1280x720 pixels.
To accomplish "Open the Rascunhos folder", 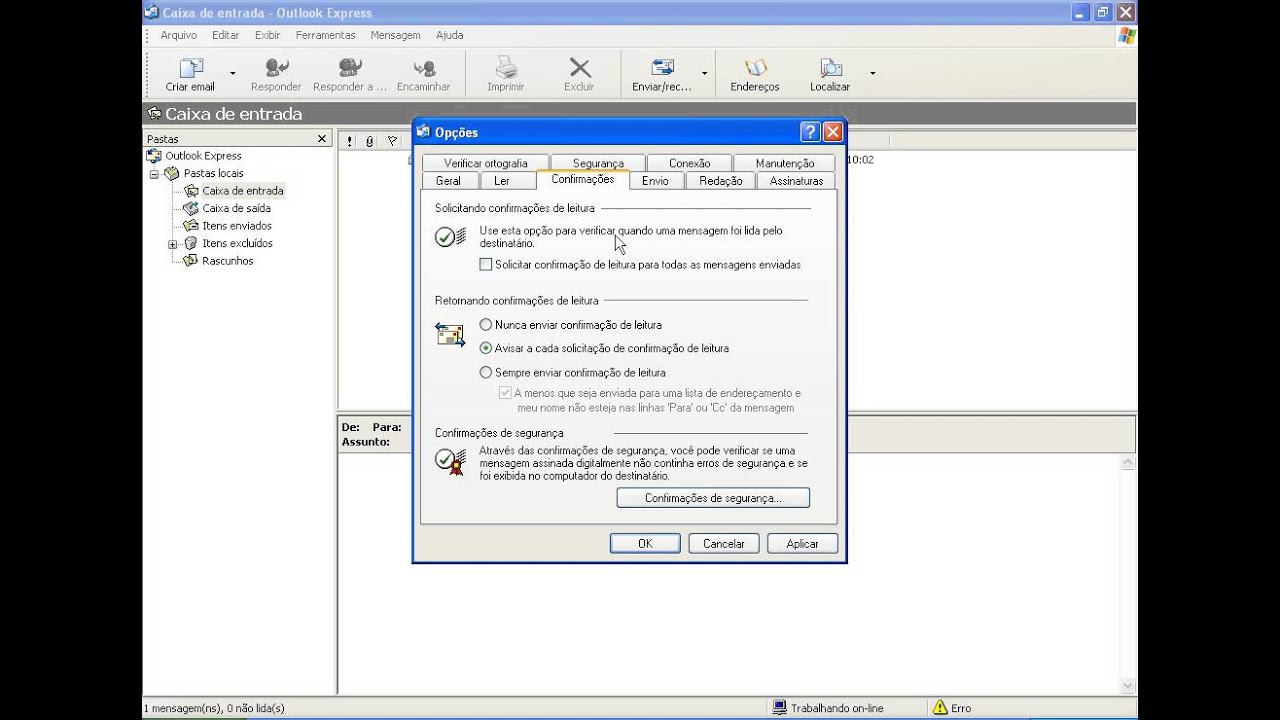I will point(227,261).
